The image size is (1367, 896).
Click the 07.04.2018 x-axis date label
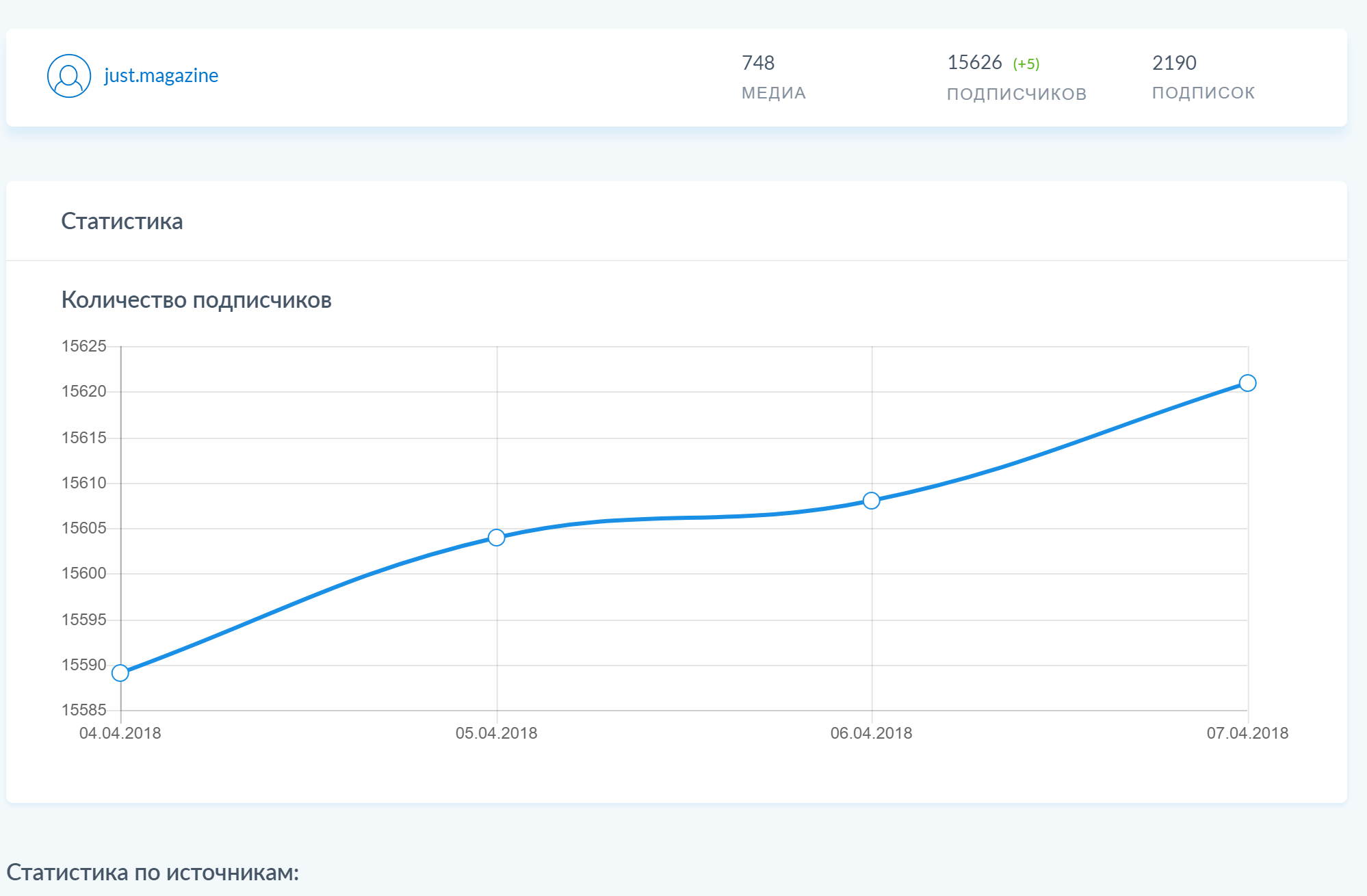point(1247,733)
